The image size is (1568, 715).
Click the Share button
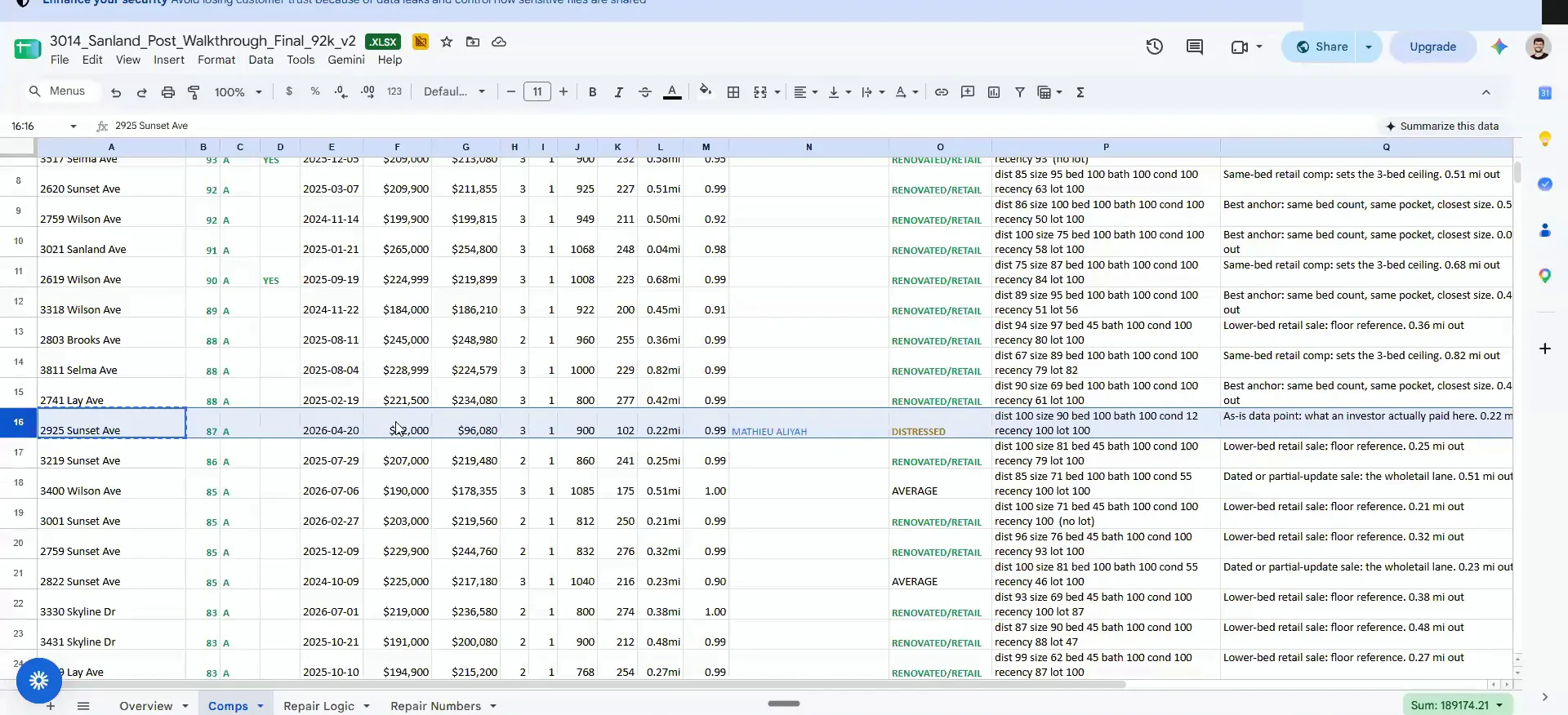(1321, 47)
